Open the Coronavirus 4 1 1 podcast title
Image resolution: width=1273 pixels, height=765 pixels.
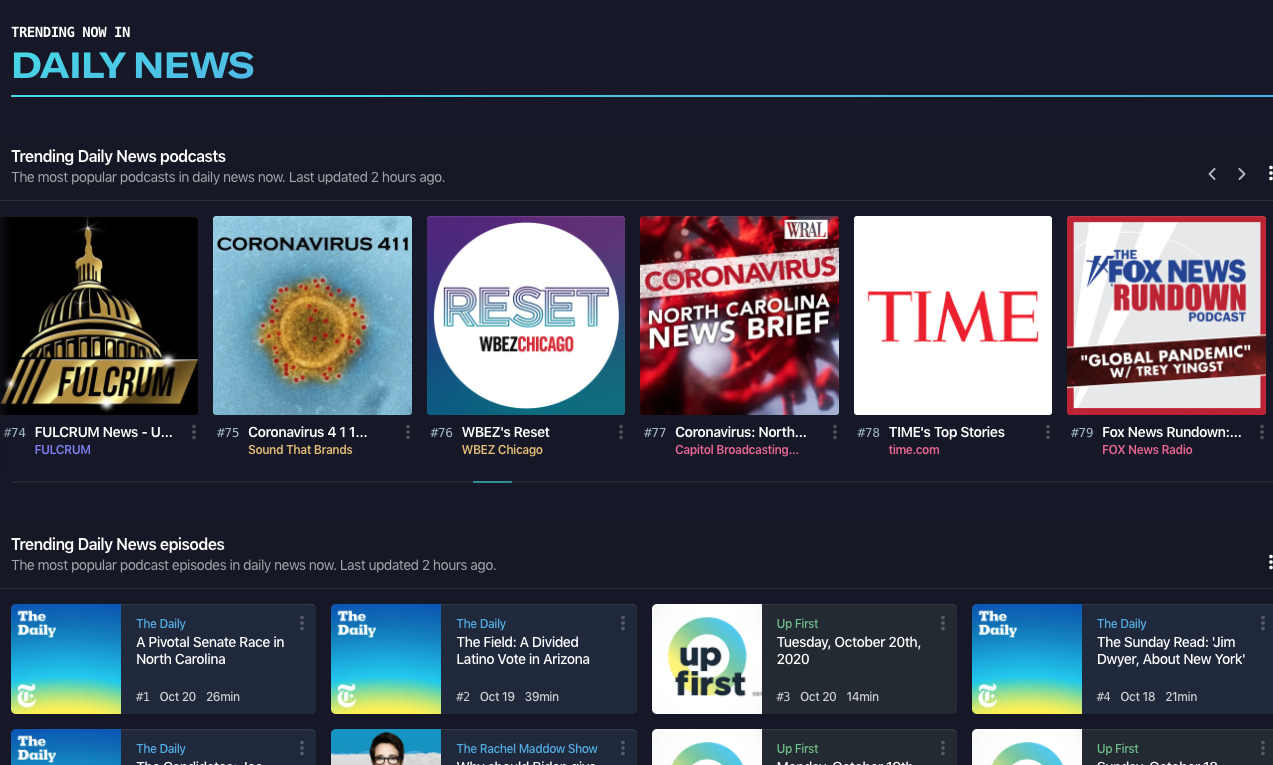coord(308,432)
